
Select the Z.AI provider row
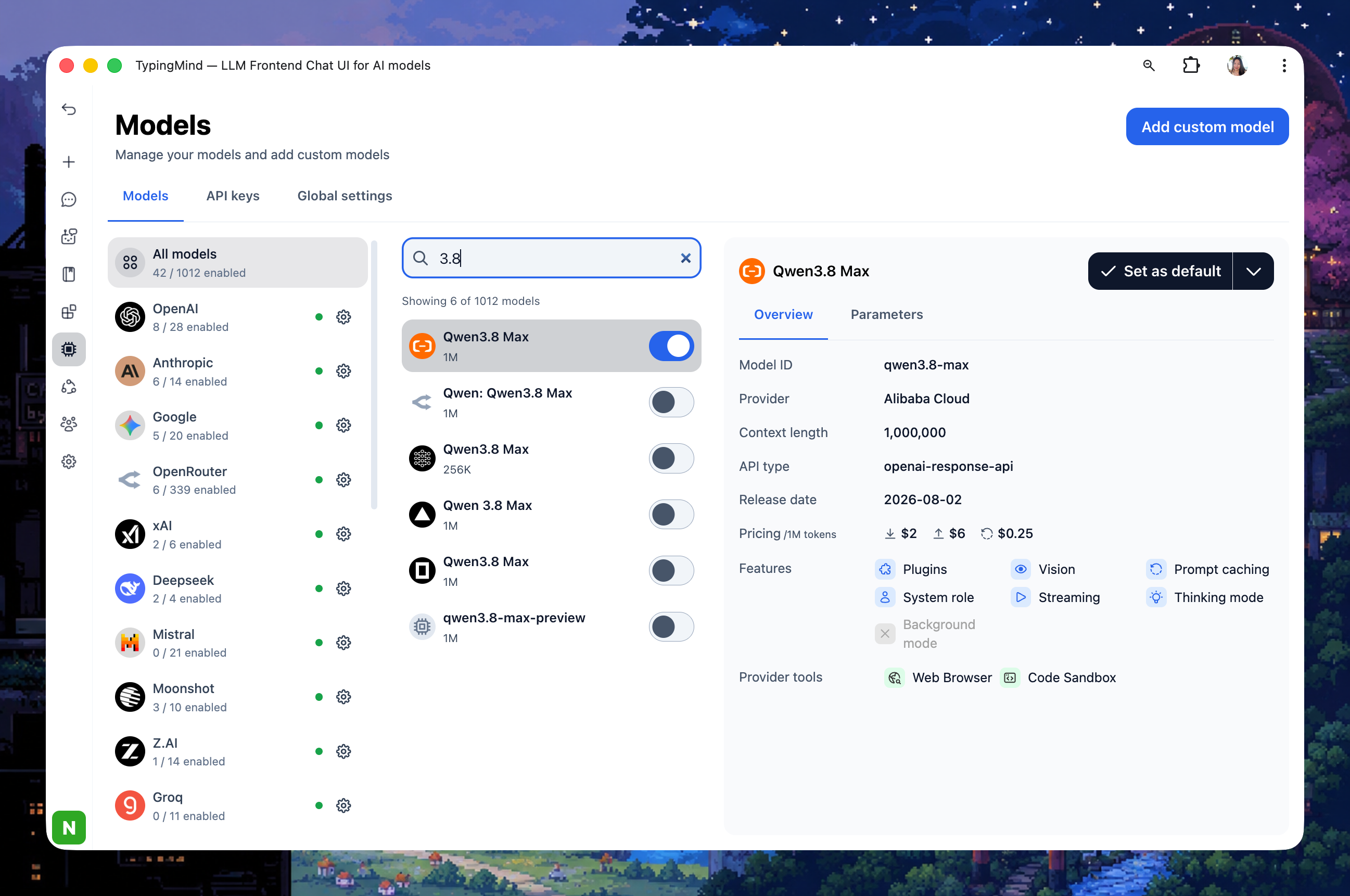238,751
